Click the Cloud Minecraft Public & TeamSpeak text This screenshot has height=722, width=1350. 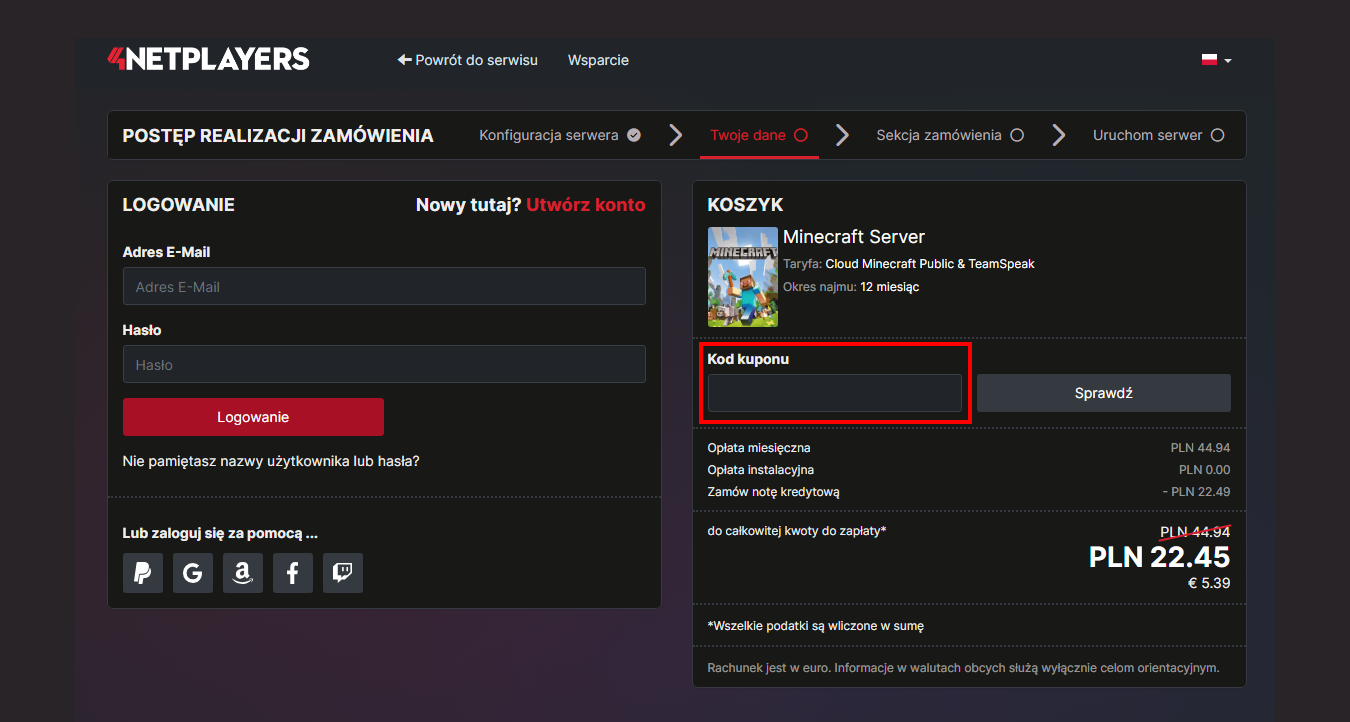[x=930, y=264]
